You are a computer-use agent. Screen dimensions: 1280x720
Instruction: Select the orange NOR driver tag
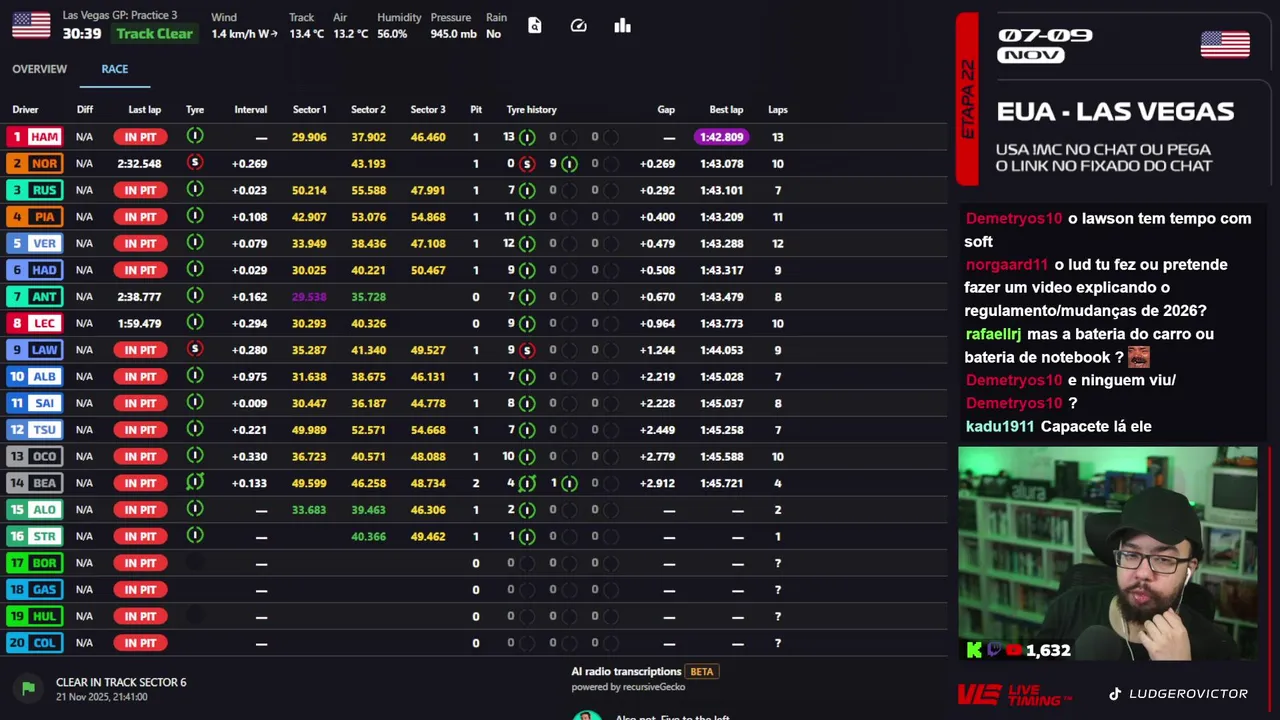pos(35,163)
